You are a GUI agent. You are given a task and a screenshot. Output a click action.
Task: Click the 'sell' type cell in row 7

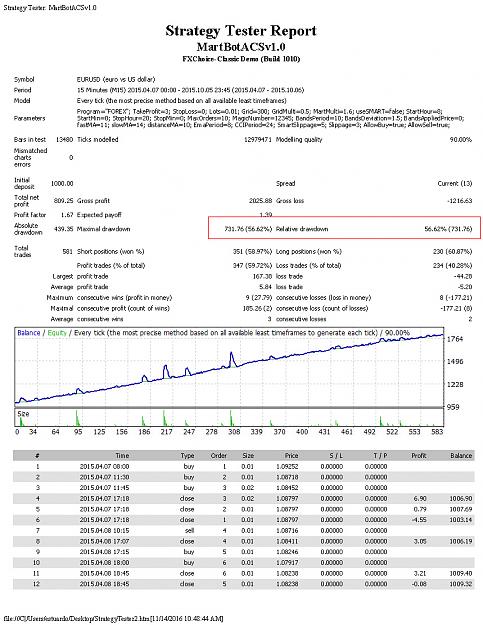190,531
